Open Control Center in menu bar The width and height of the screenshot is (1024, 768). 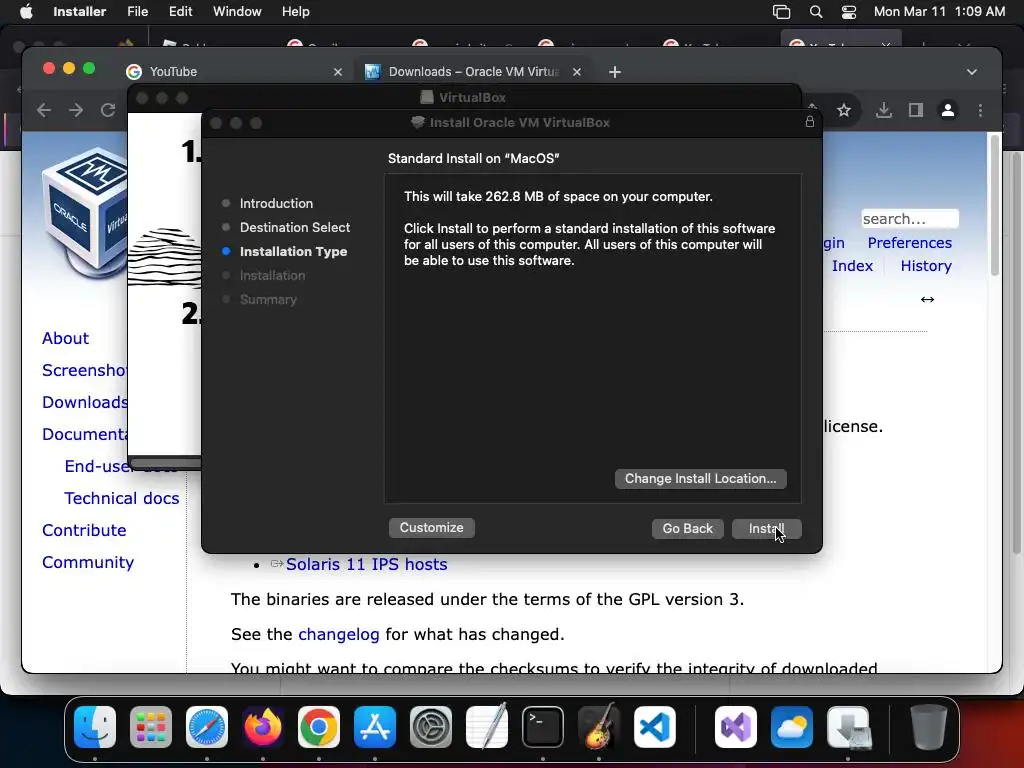click(848, 12)
